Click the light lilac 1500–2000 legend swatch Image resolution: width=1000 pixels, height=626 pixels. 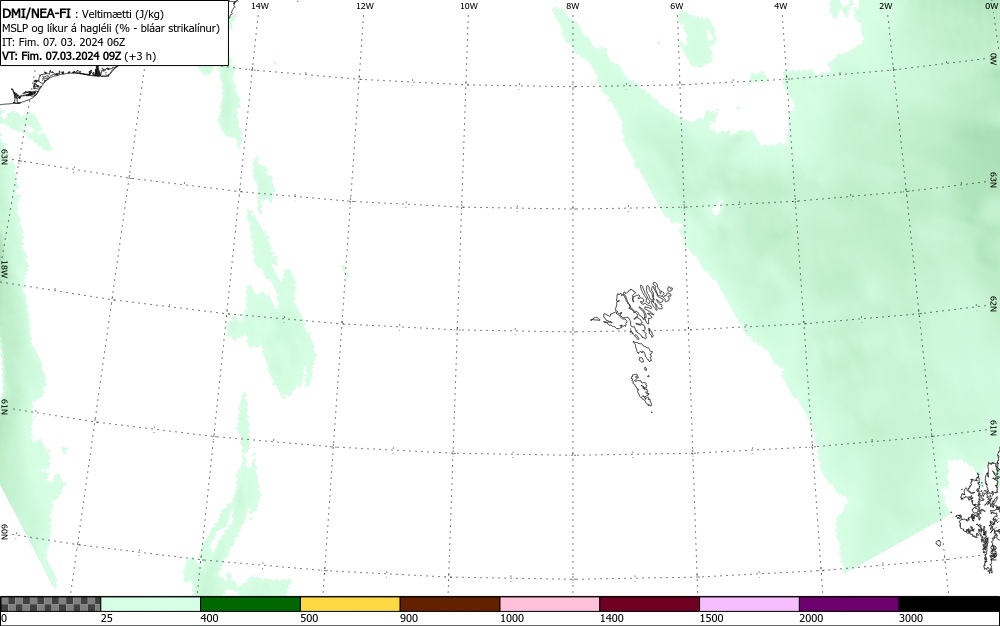[749, 604]
